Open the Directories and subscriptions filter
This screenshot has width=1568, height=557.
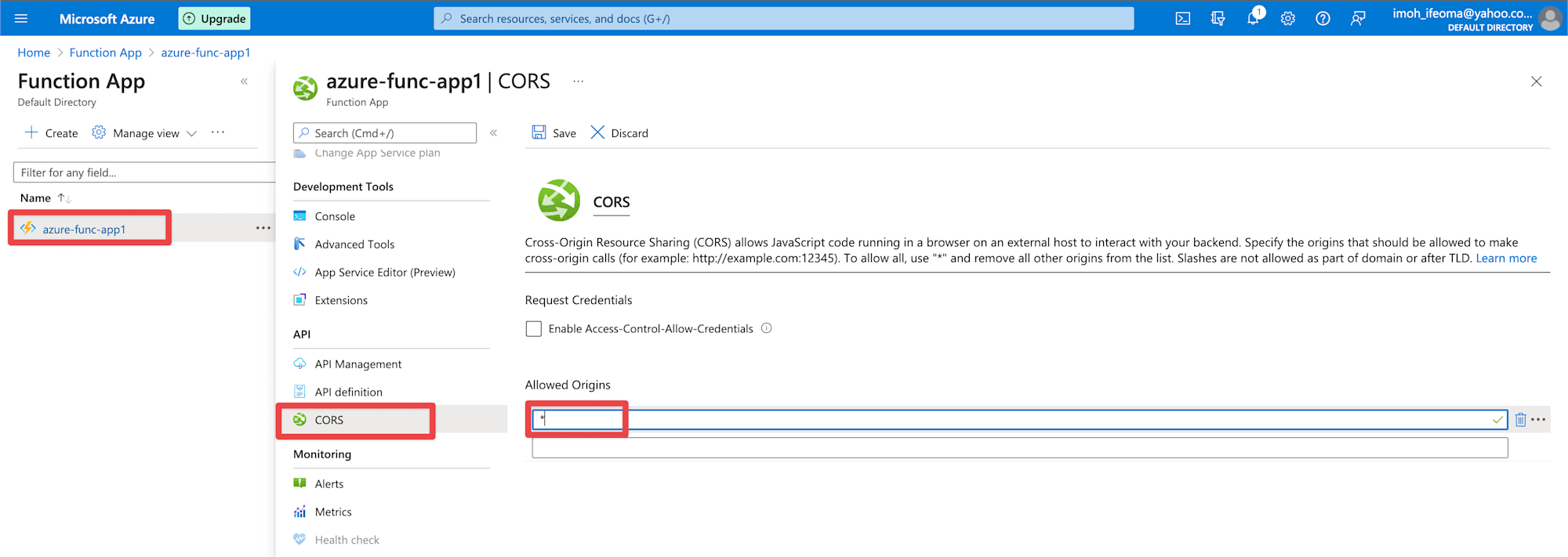[1218, 19]
